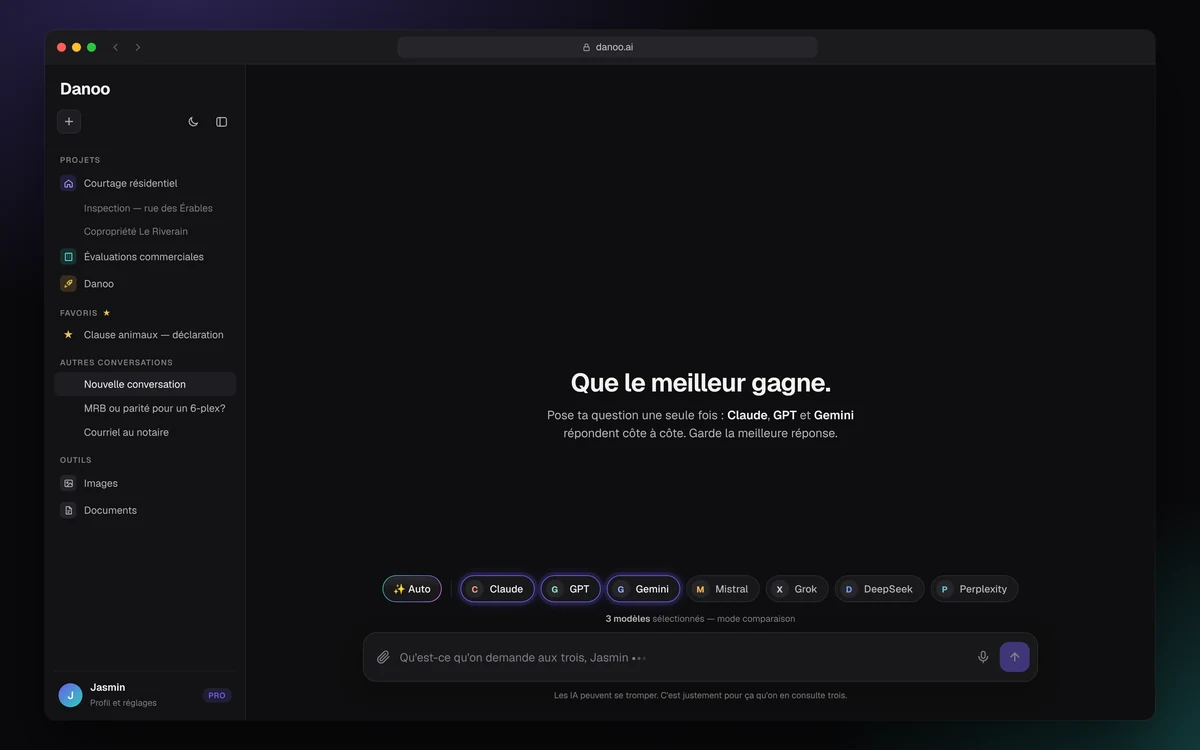The width and height of the screenshot is (1200, 750).
Task: Click the OUTILS section header
Action: [76, 460]
